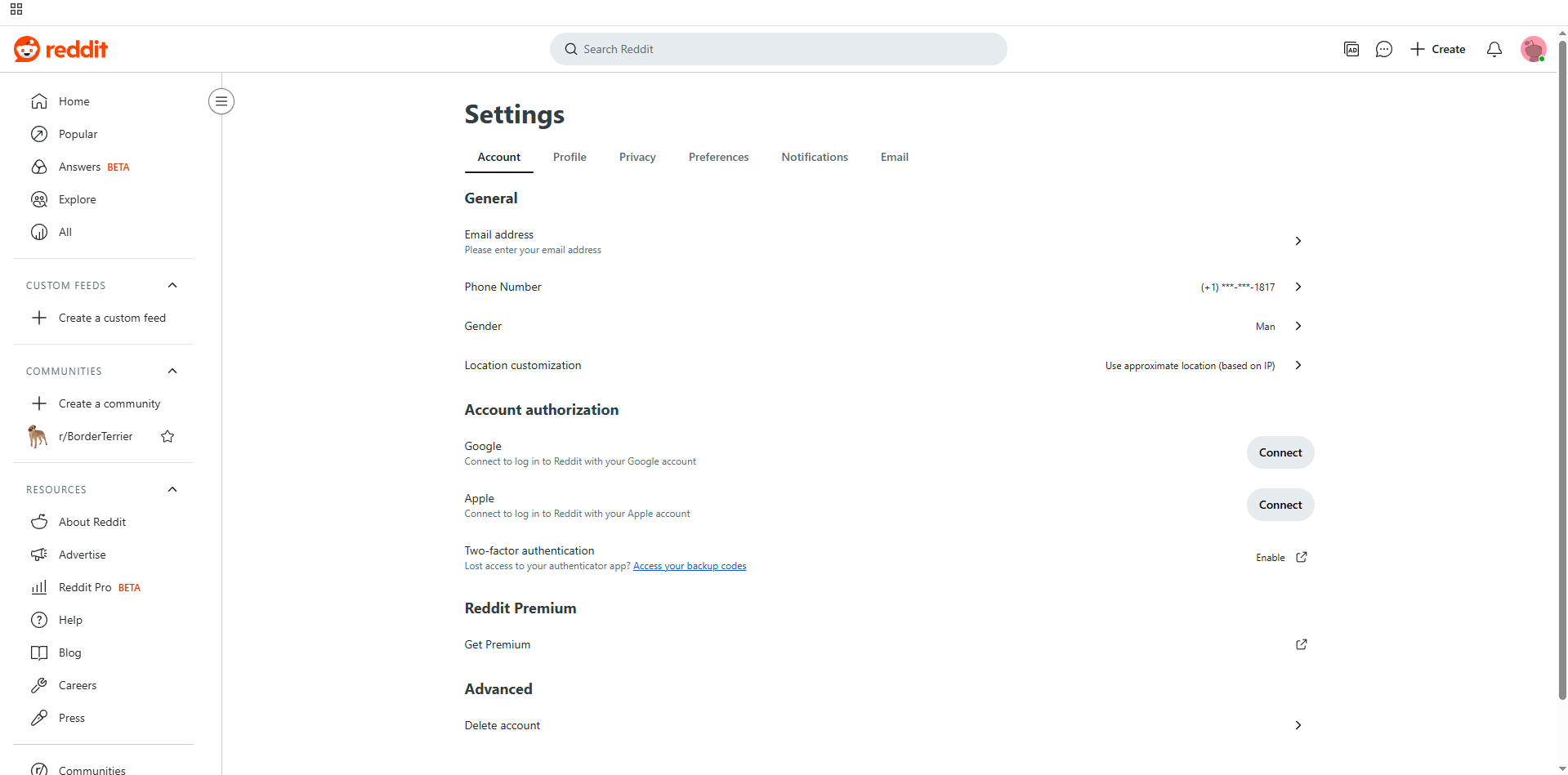Viewport: 1568px width, 775px height.
Task: Select the Account tab
Action: coord(499,157)
